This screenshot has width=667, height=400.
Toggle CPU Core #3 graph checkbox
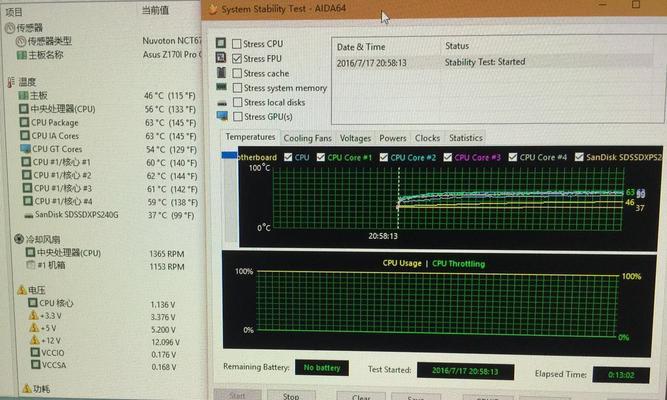click(x=448, y=157)
